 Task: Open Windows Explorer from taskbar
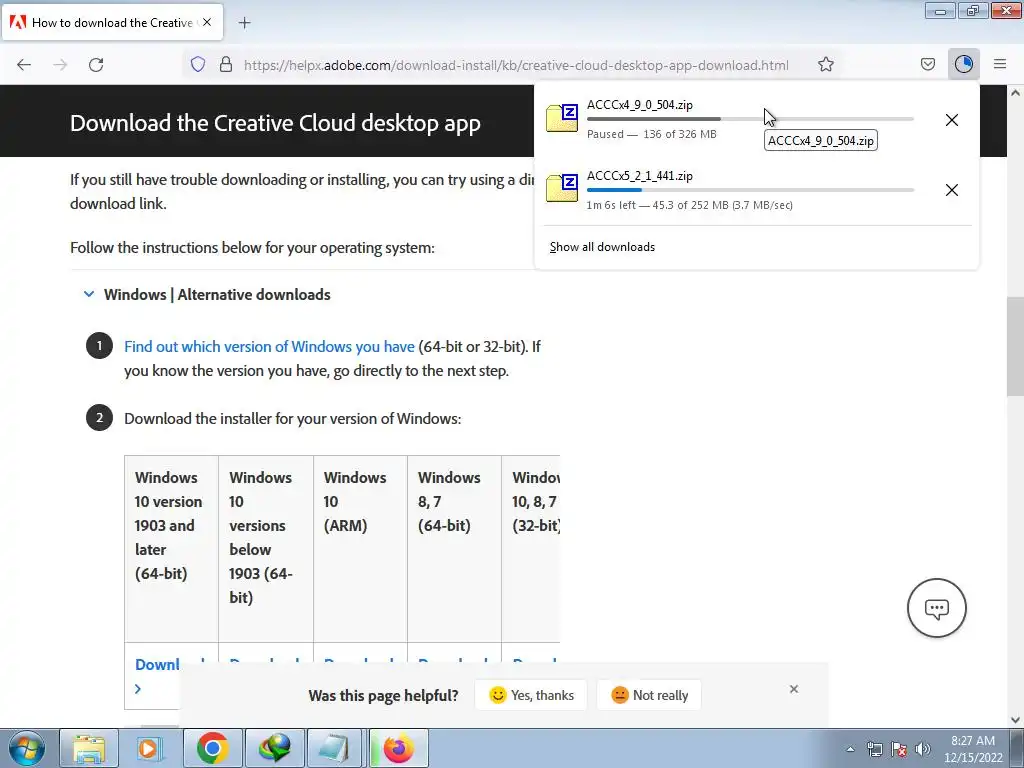pos(89,748)
